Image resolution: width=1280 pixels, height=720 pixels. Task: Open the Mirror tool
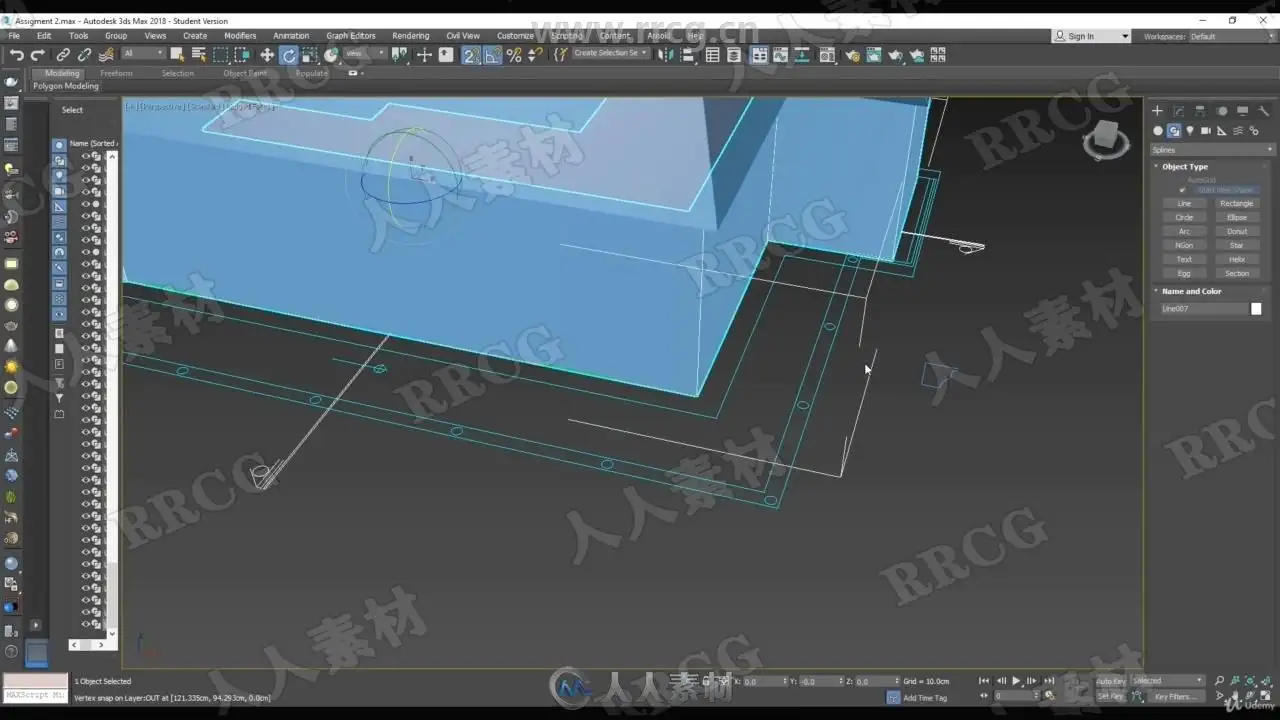pyautogui.click(x=667, y=55)
